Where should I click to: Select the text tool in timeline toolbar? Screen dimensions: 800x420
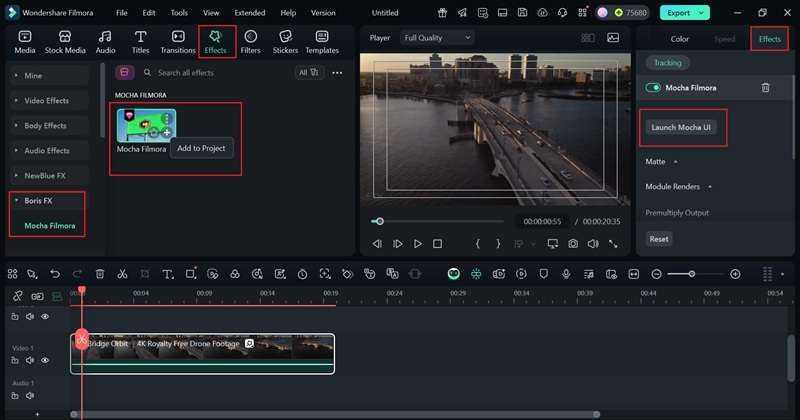(167, 274)
